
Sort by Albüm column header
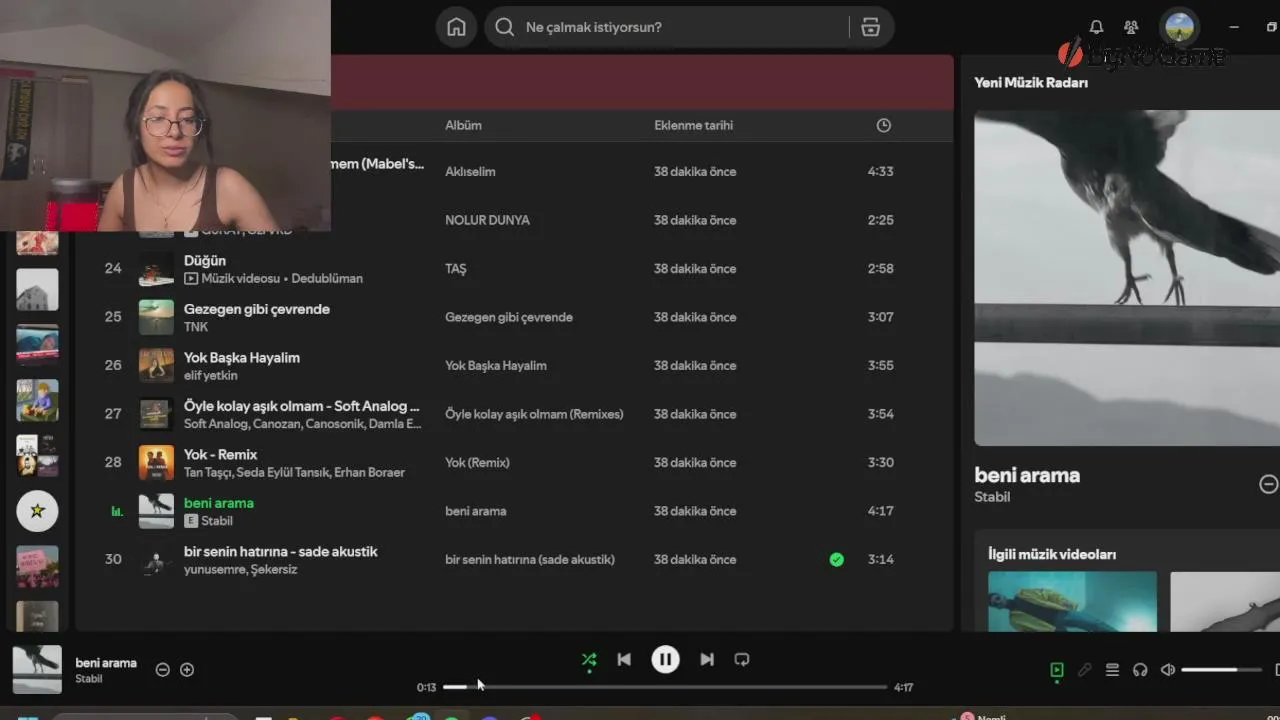[x=463, y=125]
